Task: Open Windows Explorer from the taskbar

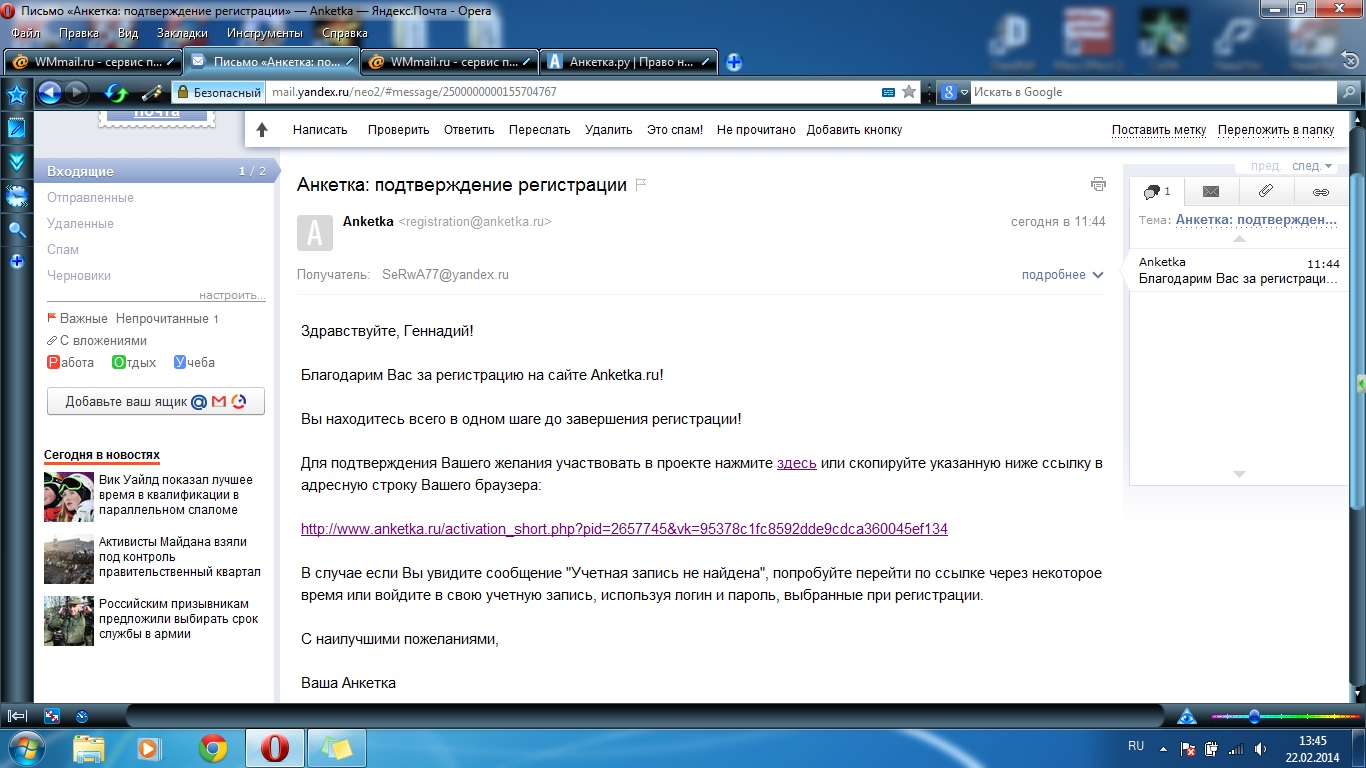Action: pos(89,748)
